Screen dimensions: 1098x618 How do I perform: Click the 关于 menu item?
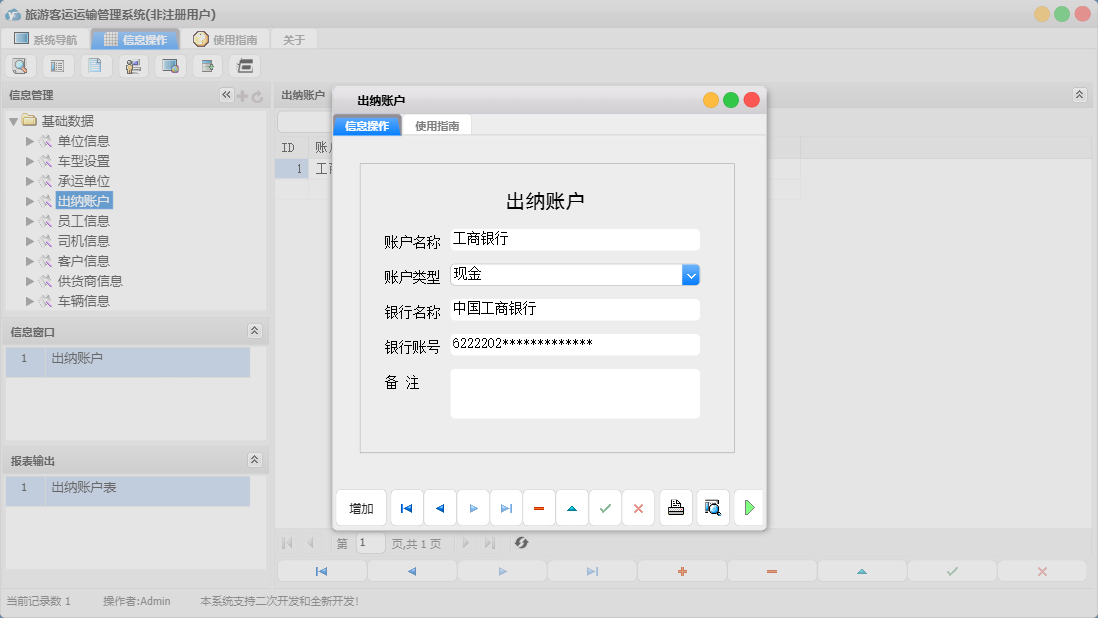[x=294, y=38]
